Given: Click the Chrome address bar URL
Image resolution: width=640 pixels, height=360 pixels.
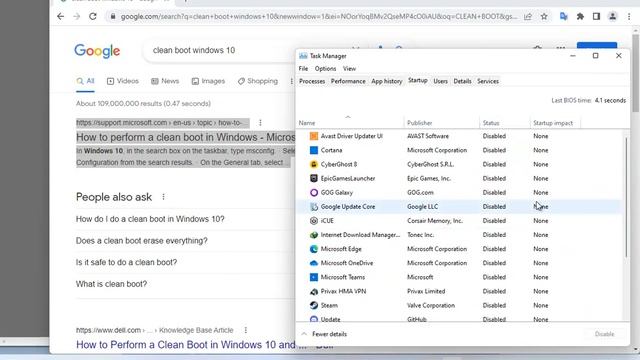Looking at the screenshot, I should [x=318, y=17].
